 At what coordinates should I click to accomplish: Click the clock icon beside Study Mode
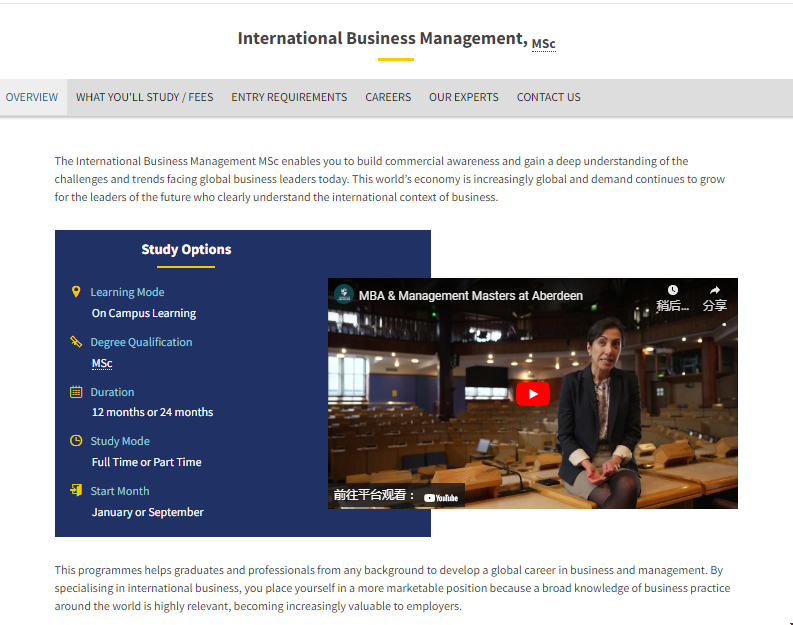[76, 441]
